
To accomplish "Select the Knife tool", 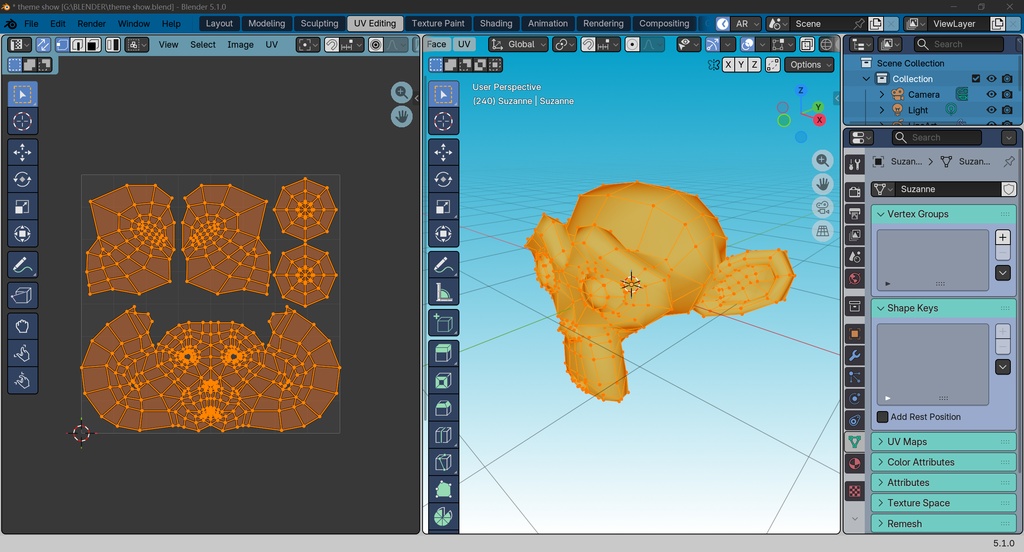I will pos(443,463).
